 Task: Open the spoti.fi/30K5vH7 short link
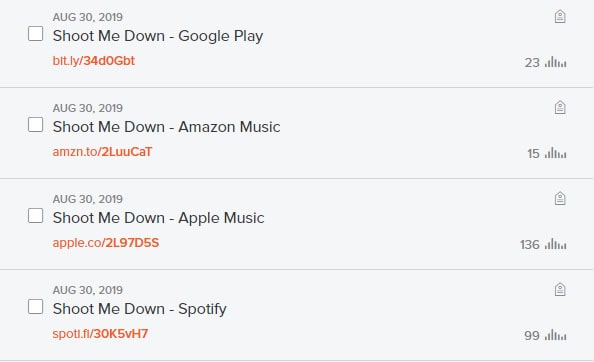click(100, 334)
